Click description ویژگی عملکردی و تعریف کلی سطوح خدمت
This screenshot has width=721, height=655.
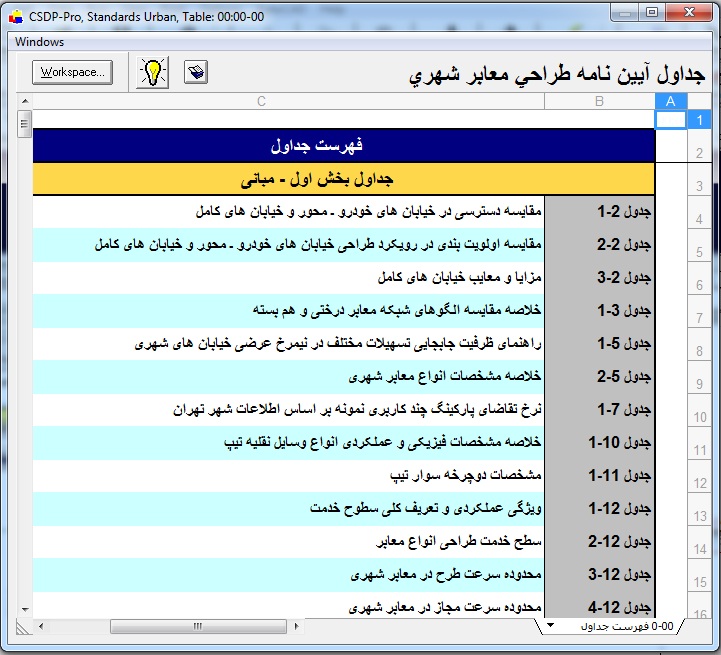[x=426, y=508]
